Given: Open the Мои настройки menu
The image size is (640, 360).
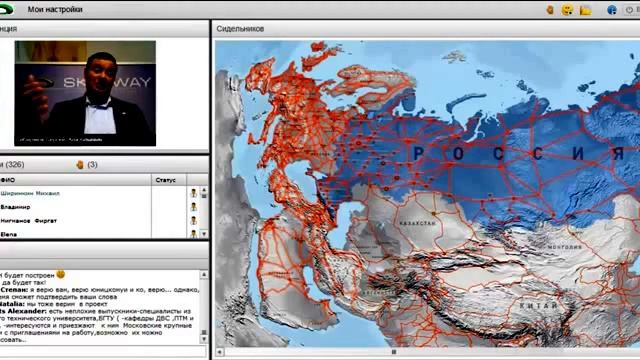Looking at the screenshot, I should 55,9.
